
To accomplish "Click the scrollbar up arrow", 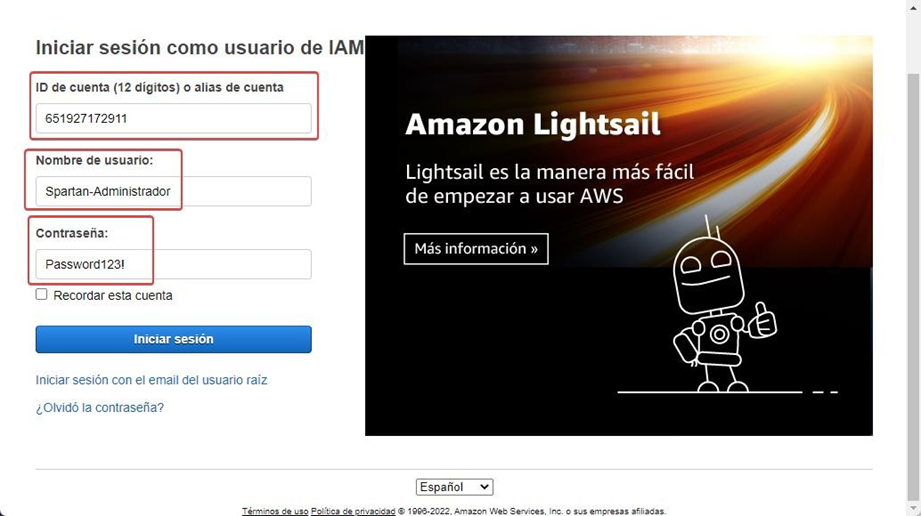I will (x=913, y=8).
